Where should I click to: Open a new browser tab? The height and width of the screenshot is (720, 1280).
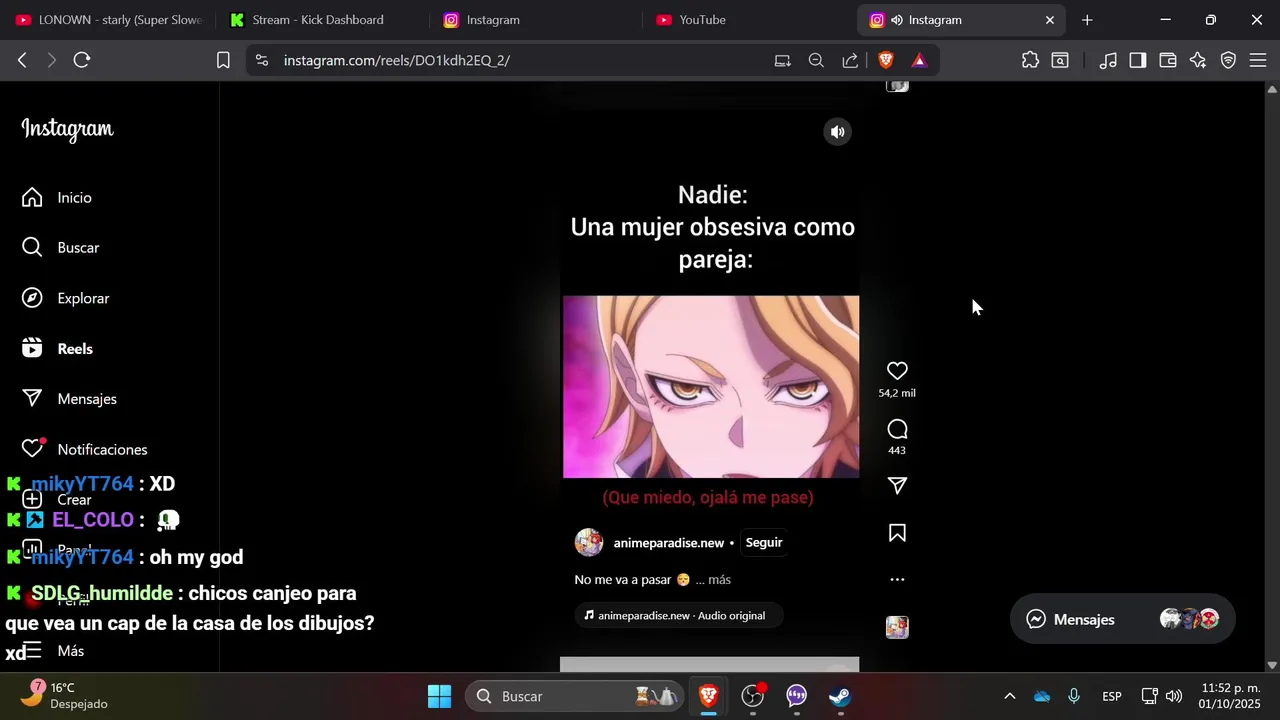[1087, 20]
